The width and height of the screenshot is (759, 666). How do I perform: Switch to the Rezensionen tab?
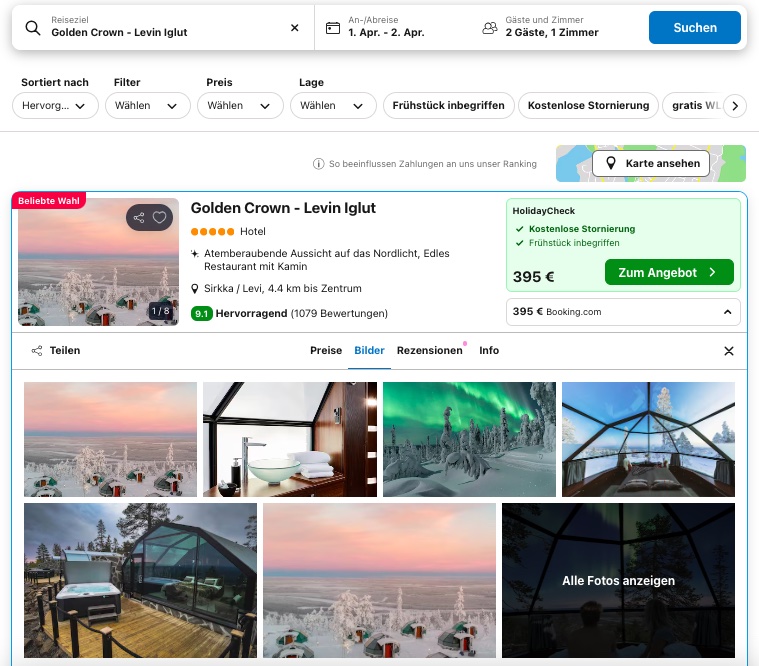click(x=429, y=351)
